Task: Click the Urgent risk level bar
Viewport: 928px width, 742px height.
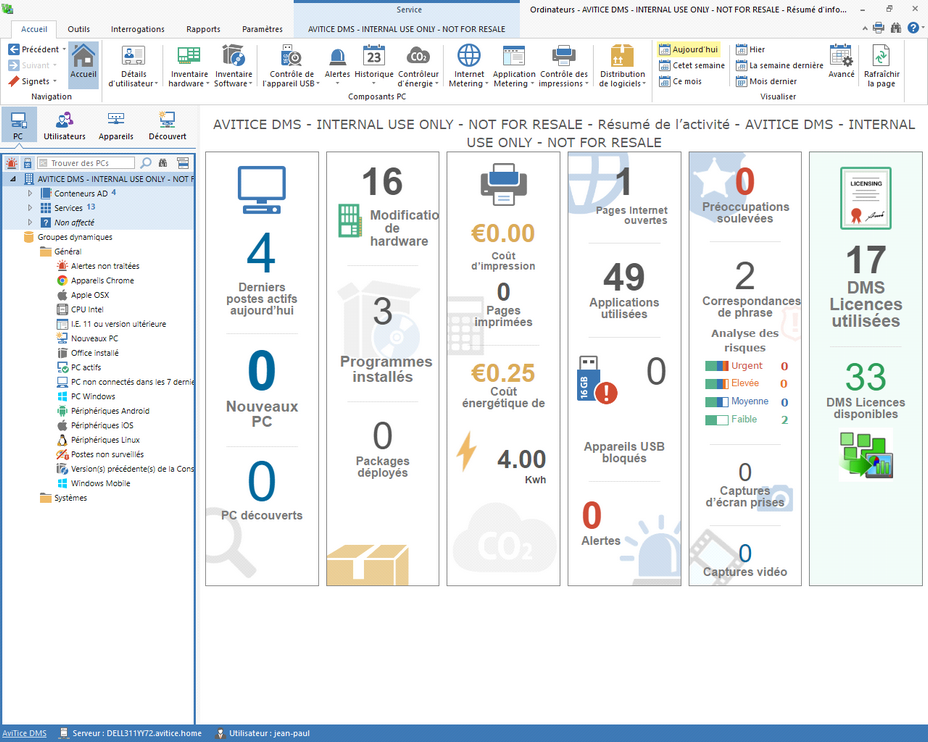Action: tap(717, 366)
